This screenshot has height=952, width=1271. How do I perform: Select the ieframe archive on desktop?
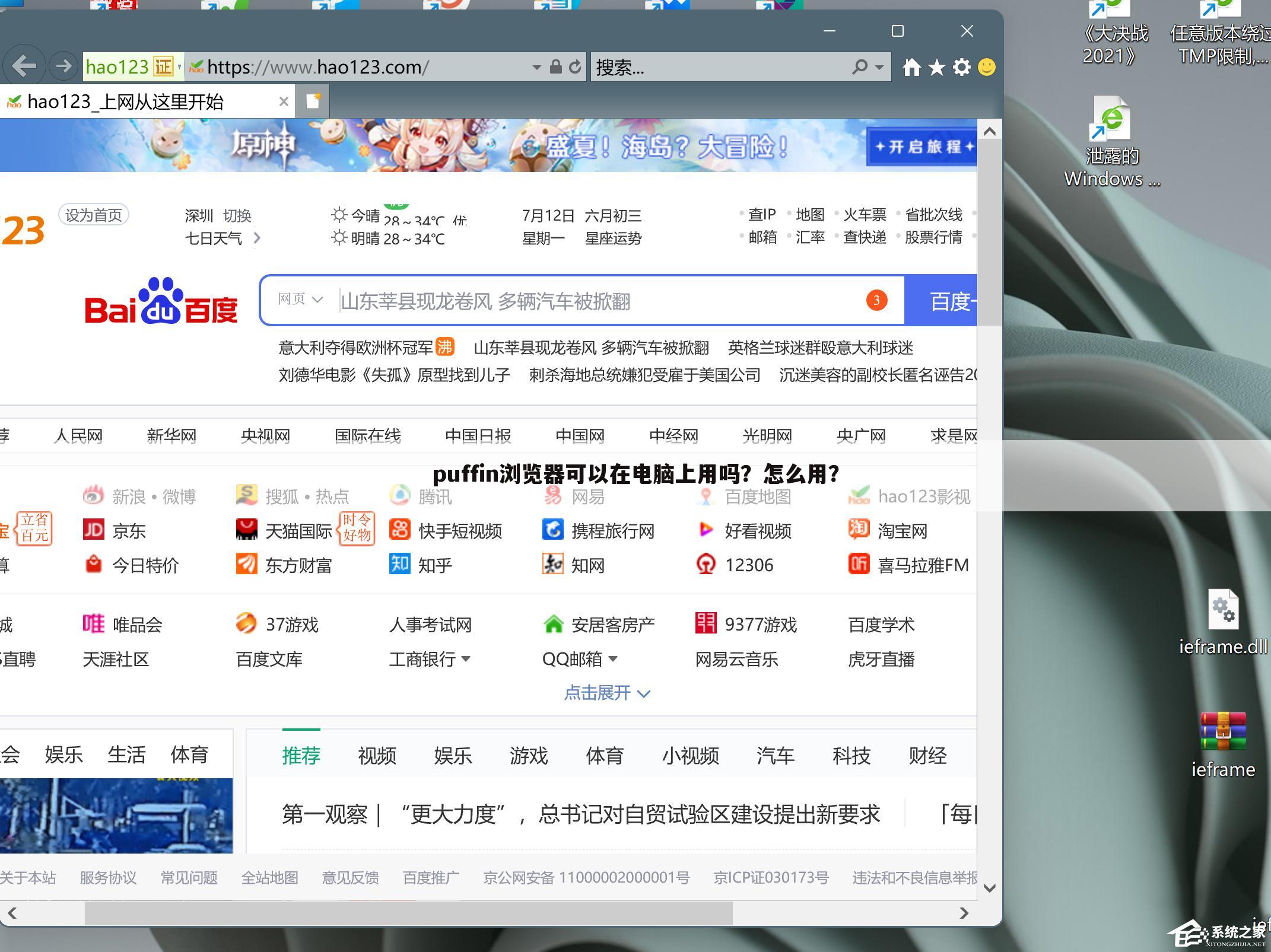1223,746
